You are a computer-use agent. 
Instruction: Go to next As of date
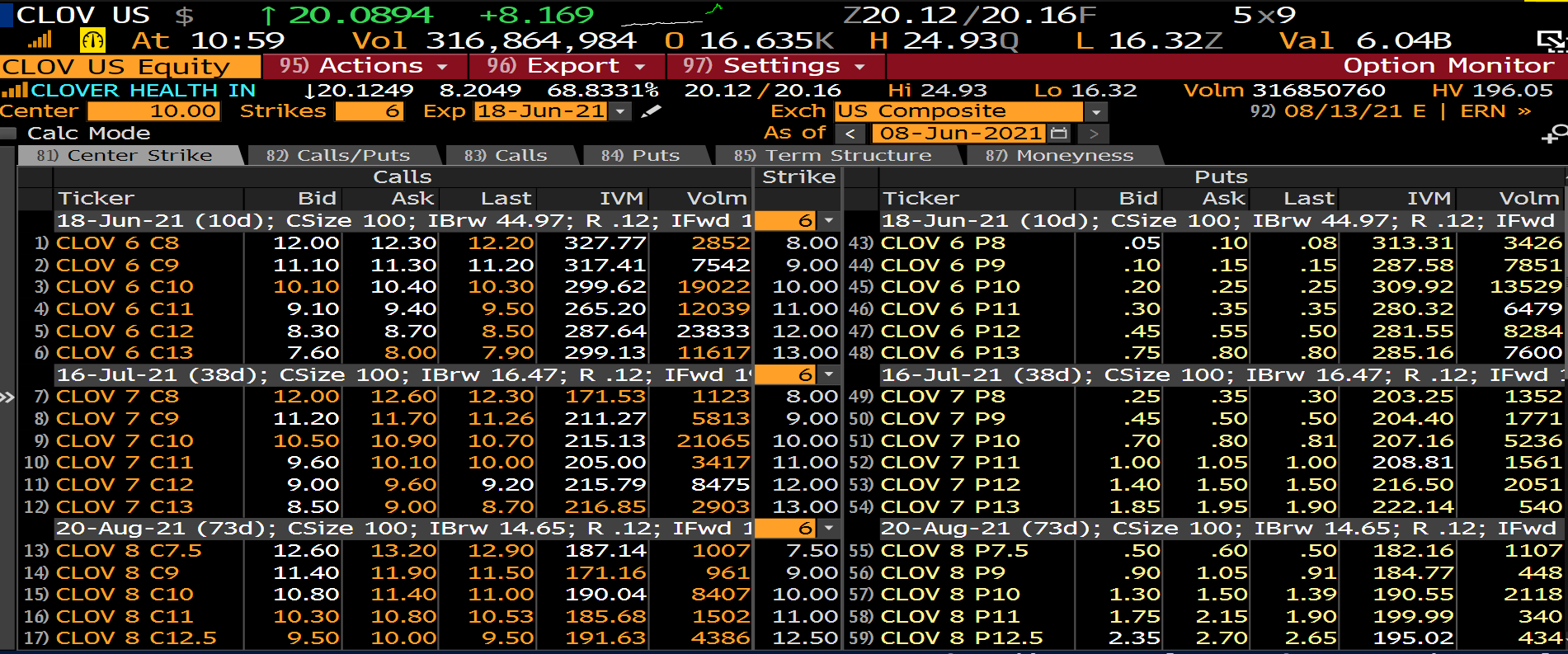point(1094,134)
